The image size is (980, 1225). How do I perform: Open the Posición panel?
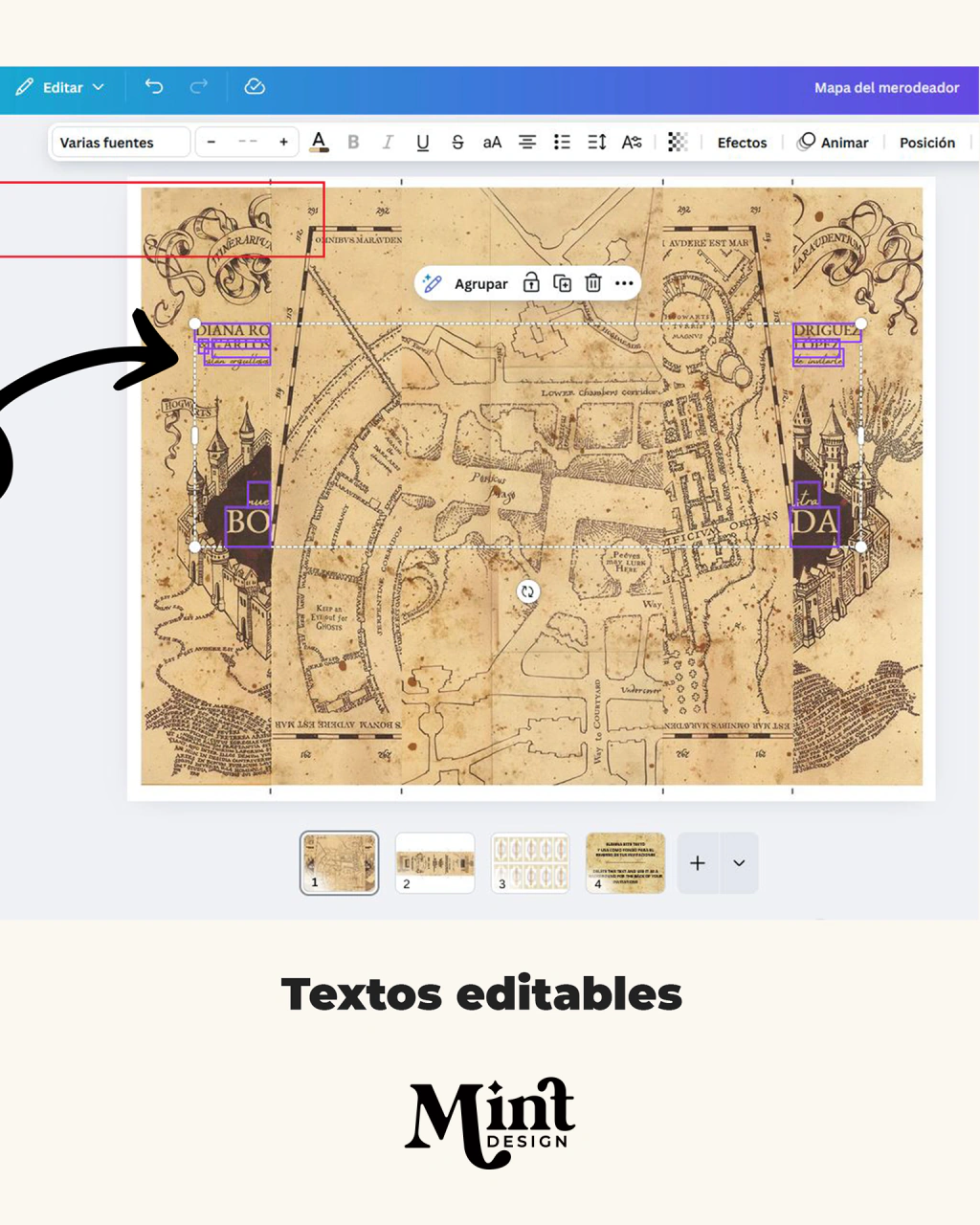[926, 143]
